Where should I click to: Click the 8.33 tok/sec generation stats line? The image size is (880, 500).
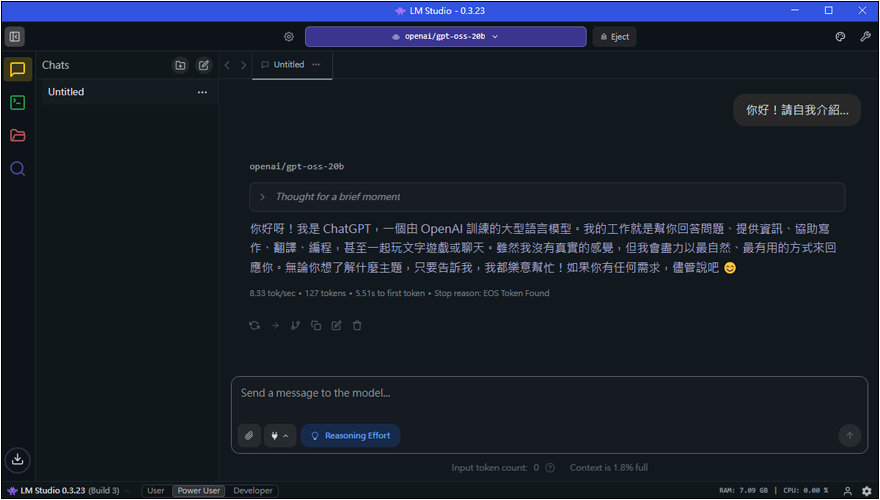tap(399, 293)
